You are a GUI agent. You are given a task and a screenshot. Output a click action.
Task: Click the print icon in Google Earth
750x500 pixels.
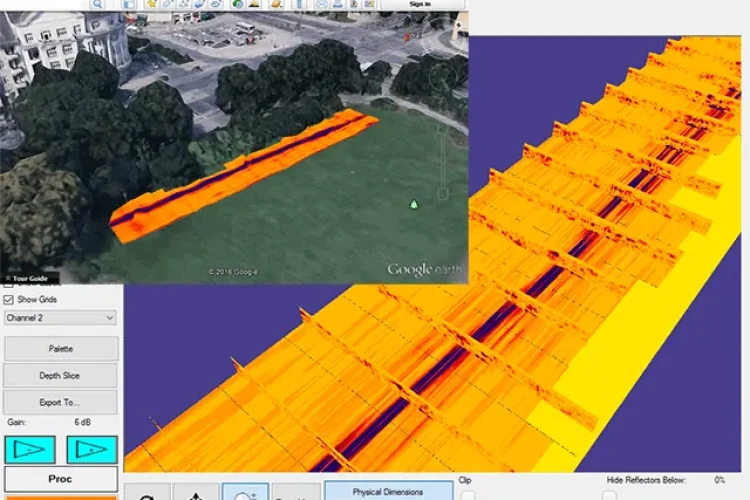[338, 4]
